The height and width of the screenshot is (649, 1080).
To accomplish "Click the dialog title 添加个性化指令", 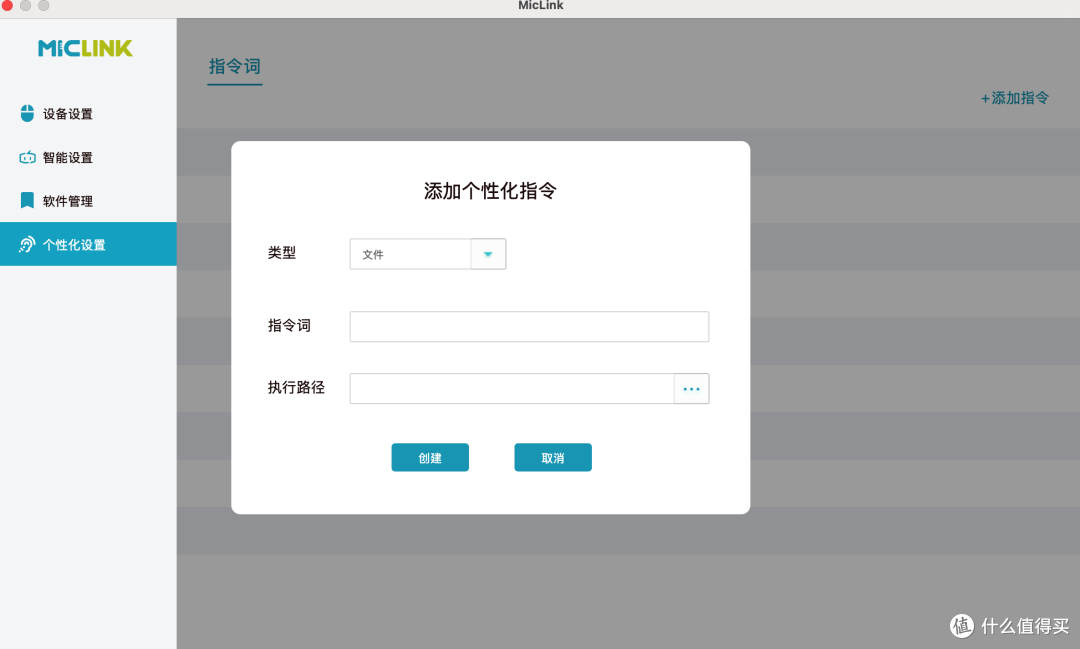I will [x=490, y=191].
